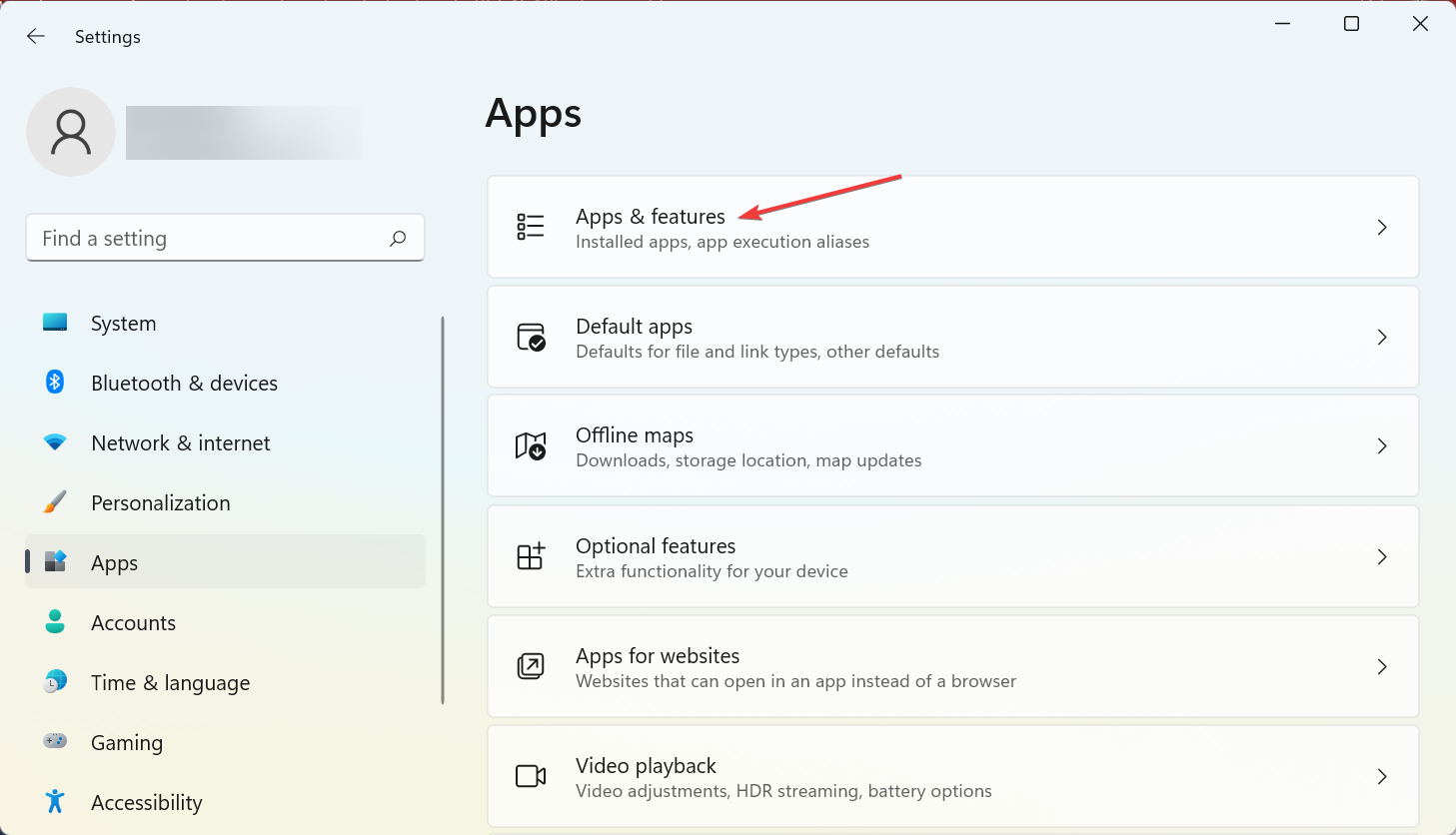Select Network & internet in sidebar
The width and height of the screenshot is (1456, 835).
180,443
